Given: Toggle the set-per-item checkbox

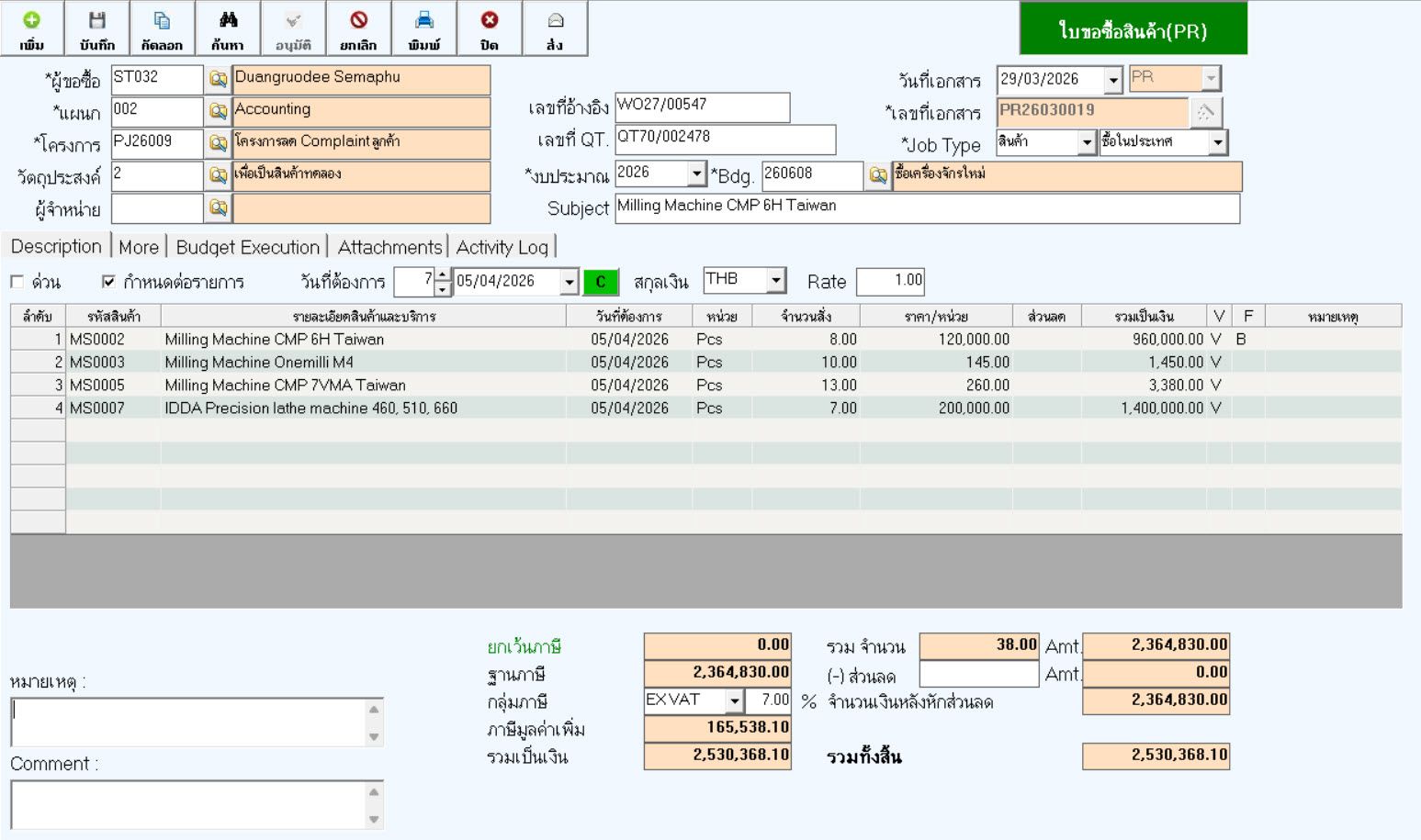Looking at the screenshot, I should tap(108, 282).
